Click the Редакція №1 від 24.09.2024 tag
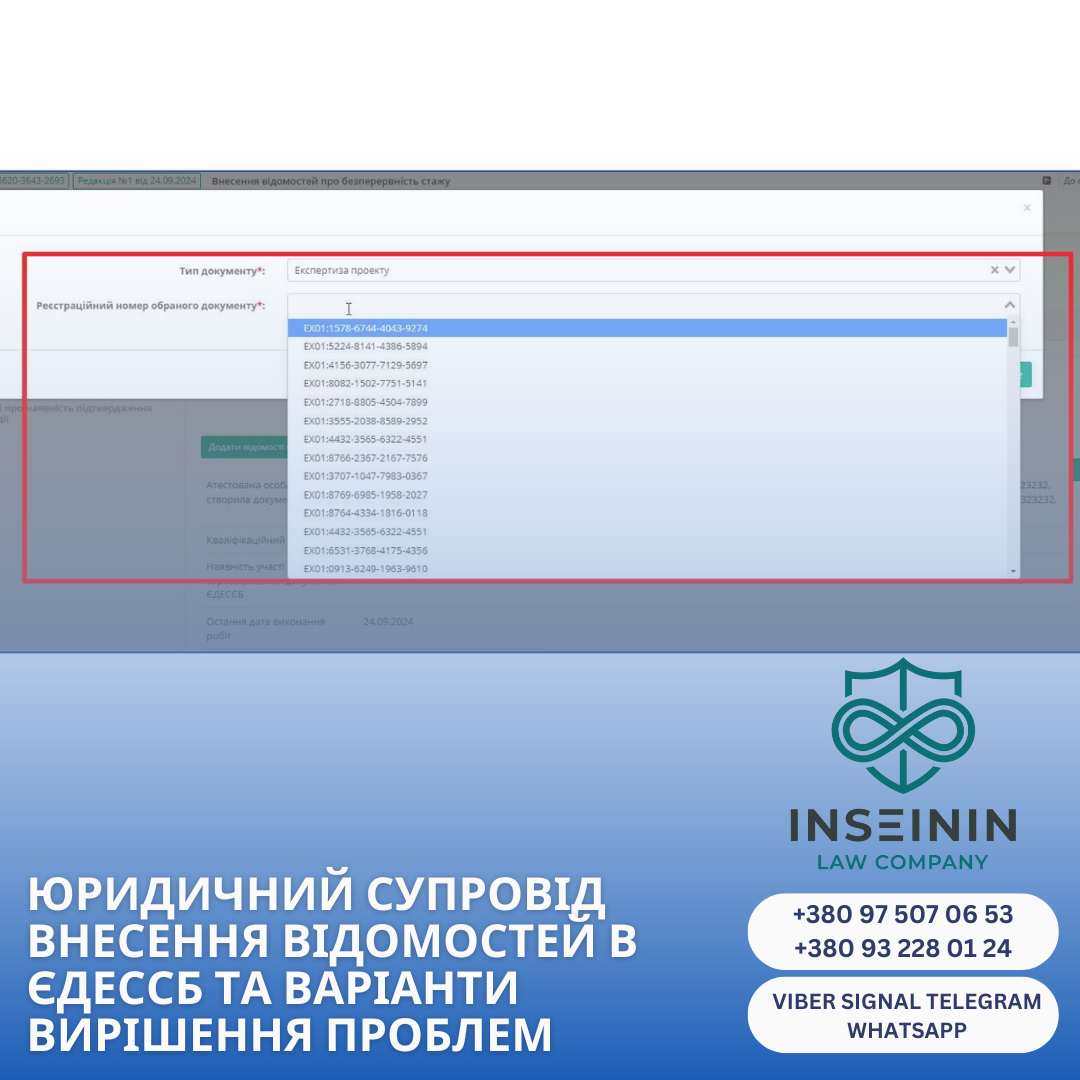This screenshot has height=1080, width=1080. tap(136, 180)
